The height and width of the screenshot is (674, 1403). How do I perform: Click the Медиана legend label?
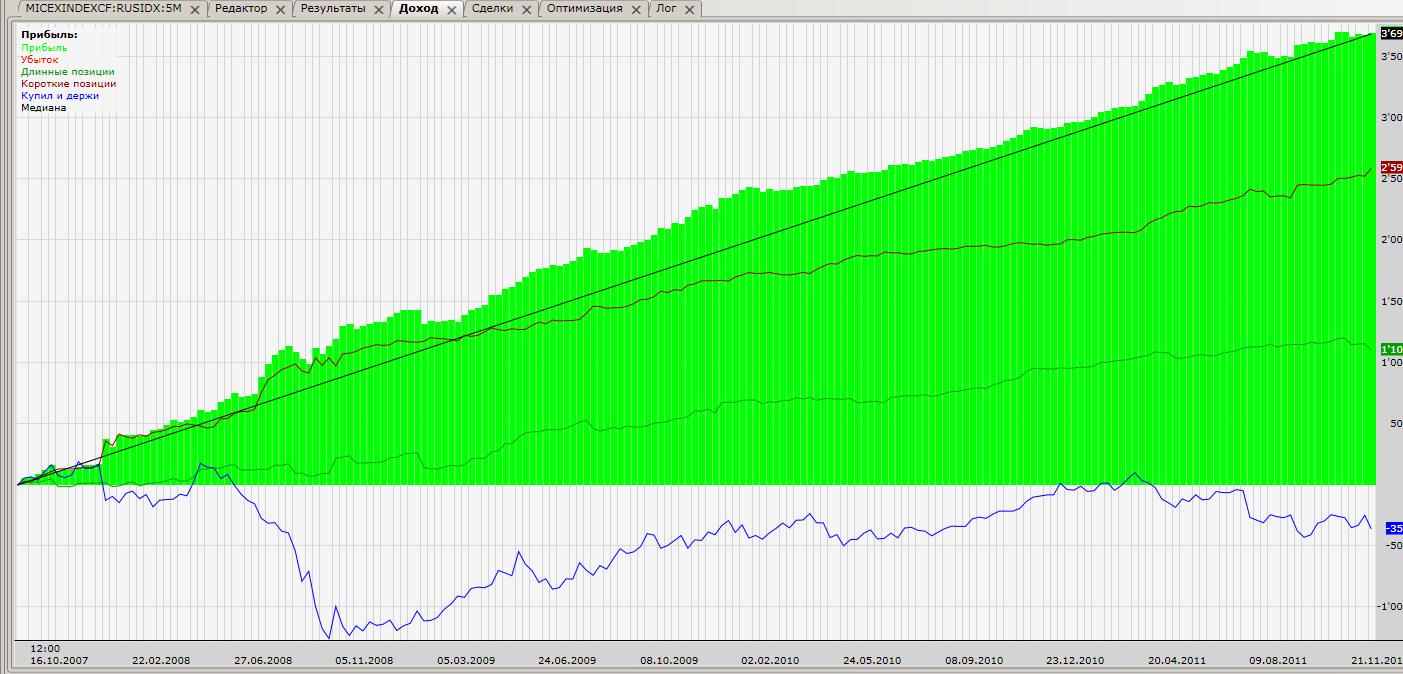click(44, 108)
